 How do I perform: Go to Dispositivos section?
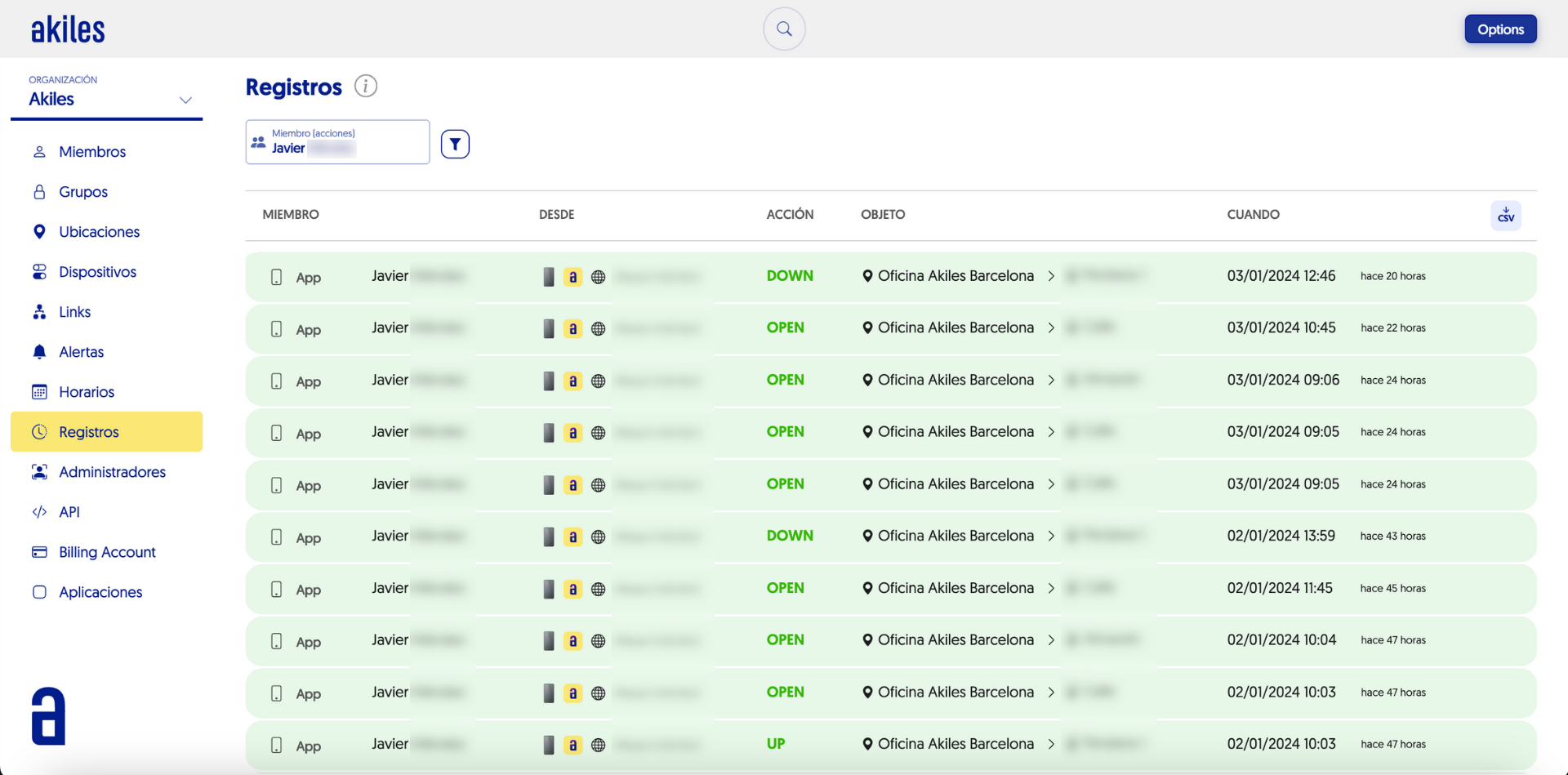97,272
